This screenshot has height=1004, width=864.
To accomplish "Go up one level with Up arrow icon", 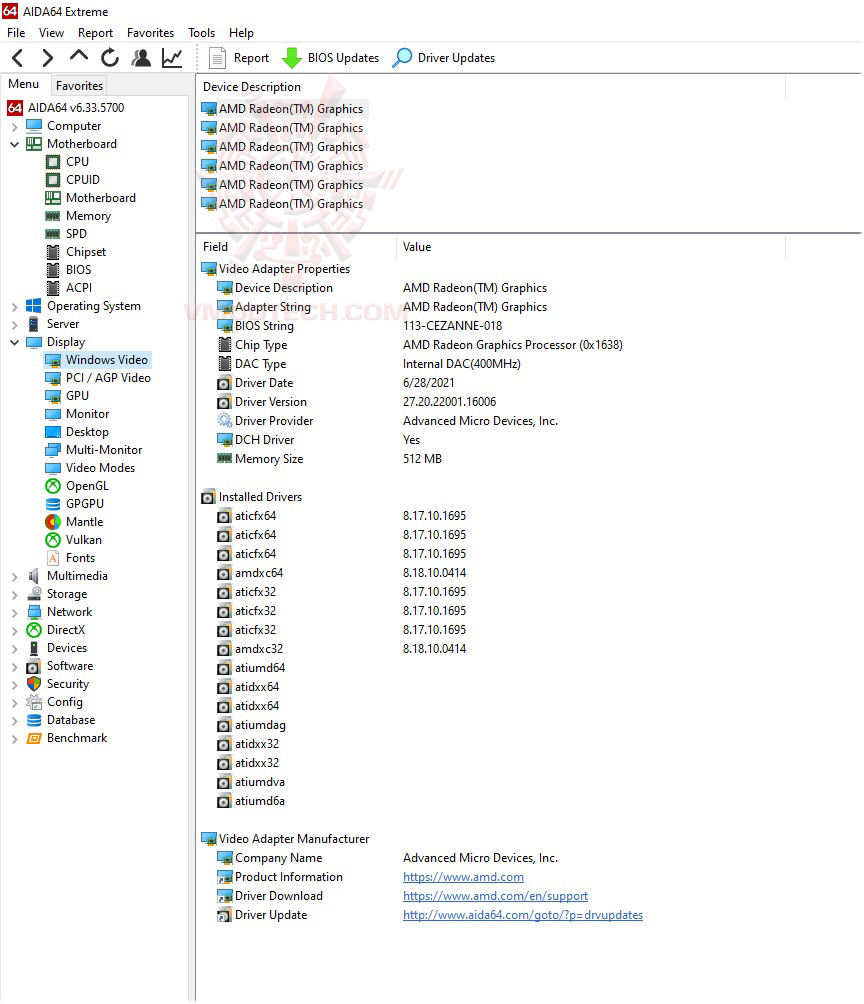I will [x=79, y=56].
